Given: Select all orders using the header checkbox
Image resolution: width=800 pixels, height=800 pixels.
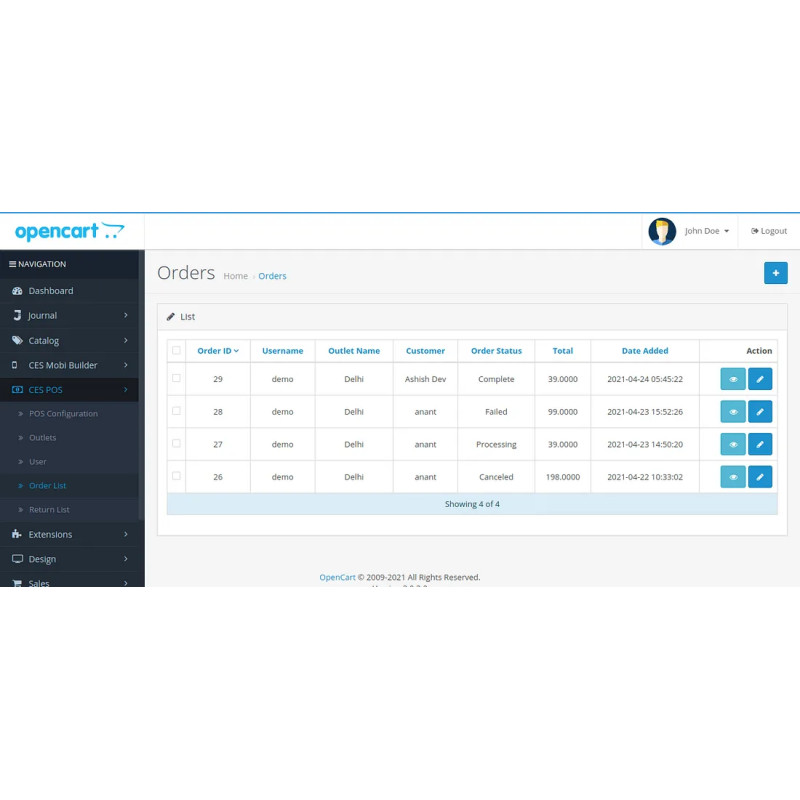Looking at the screenshot, I should (176, 350).
